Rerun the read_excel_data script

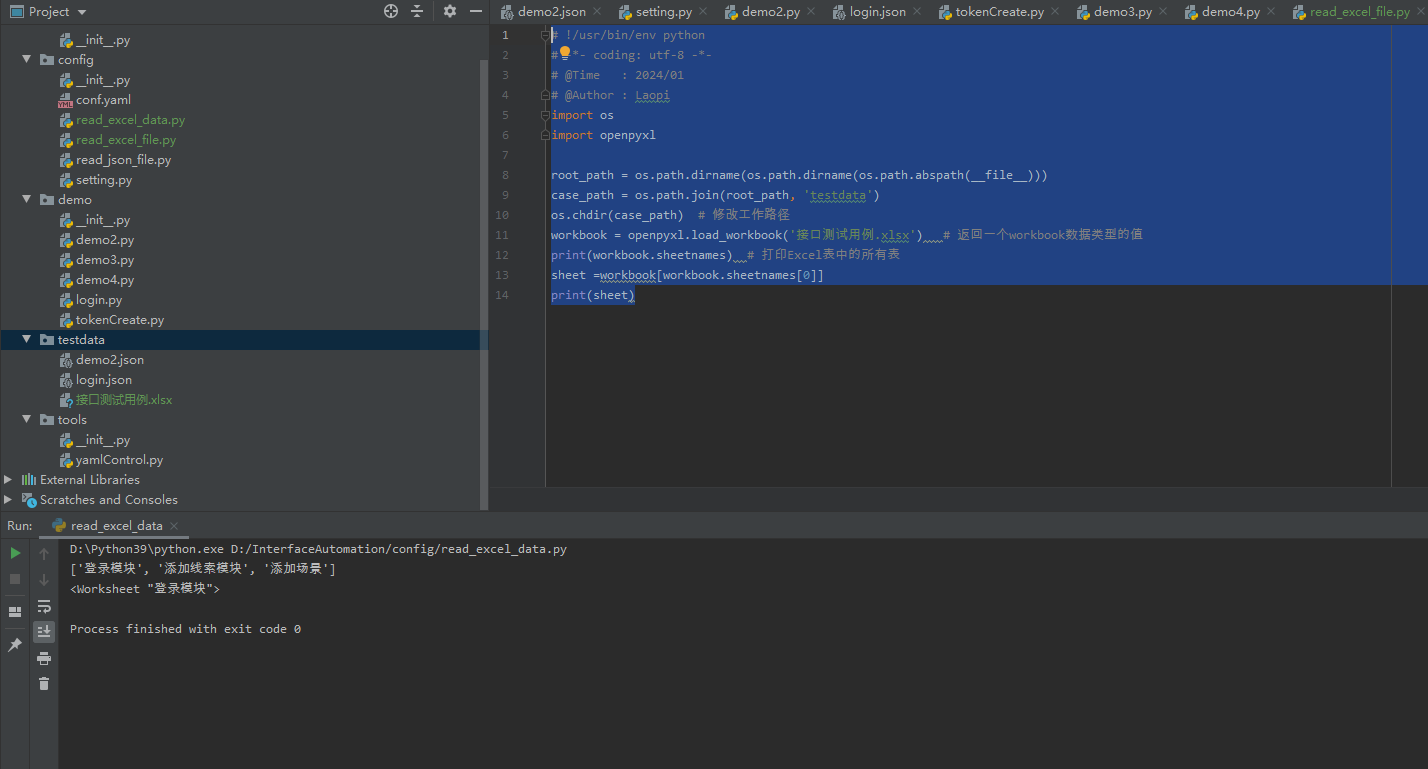[13, 553]
